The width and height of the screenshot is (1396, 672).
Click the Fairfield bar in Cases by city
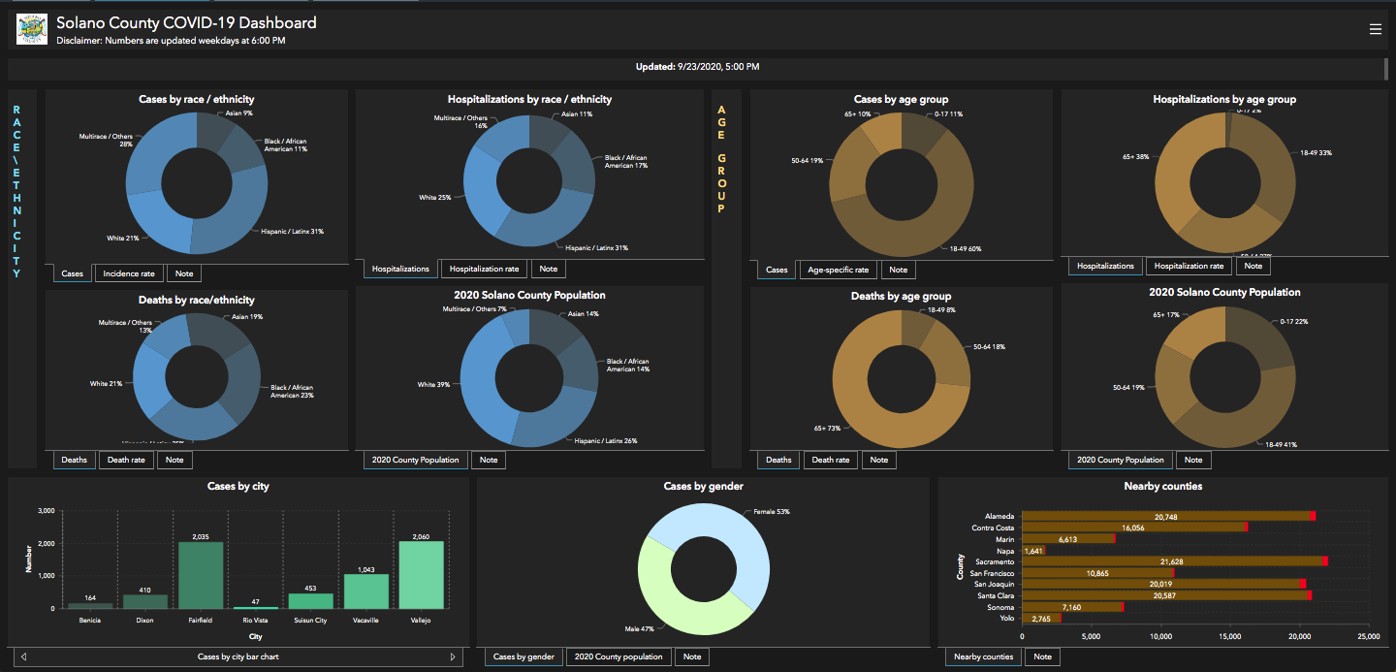200,575
